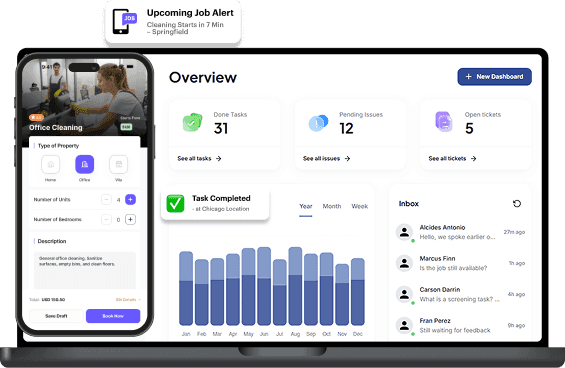This screenshot has width=565, height=368.
Task: Switch chart to Week tab
Action: pyautogui.click(x=360, y=206)
